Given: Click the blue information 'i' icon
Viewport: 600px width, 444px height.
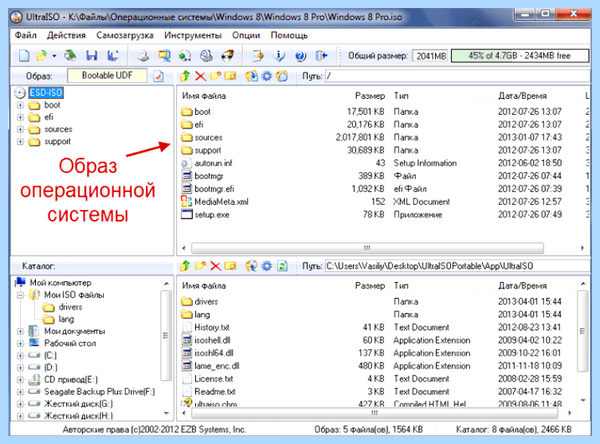Looking at the screenshot, I should pyautogui.click(x=279, y=56).
